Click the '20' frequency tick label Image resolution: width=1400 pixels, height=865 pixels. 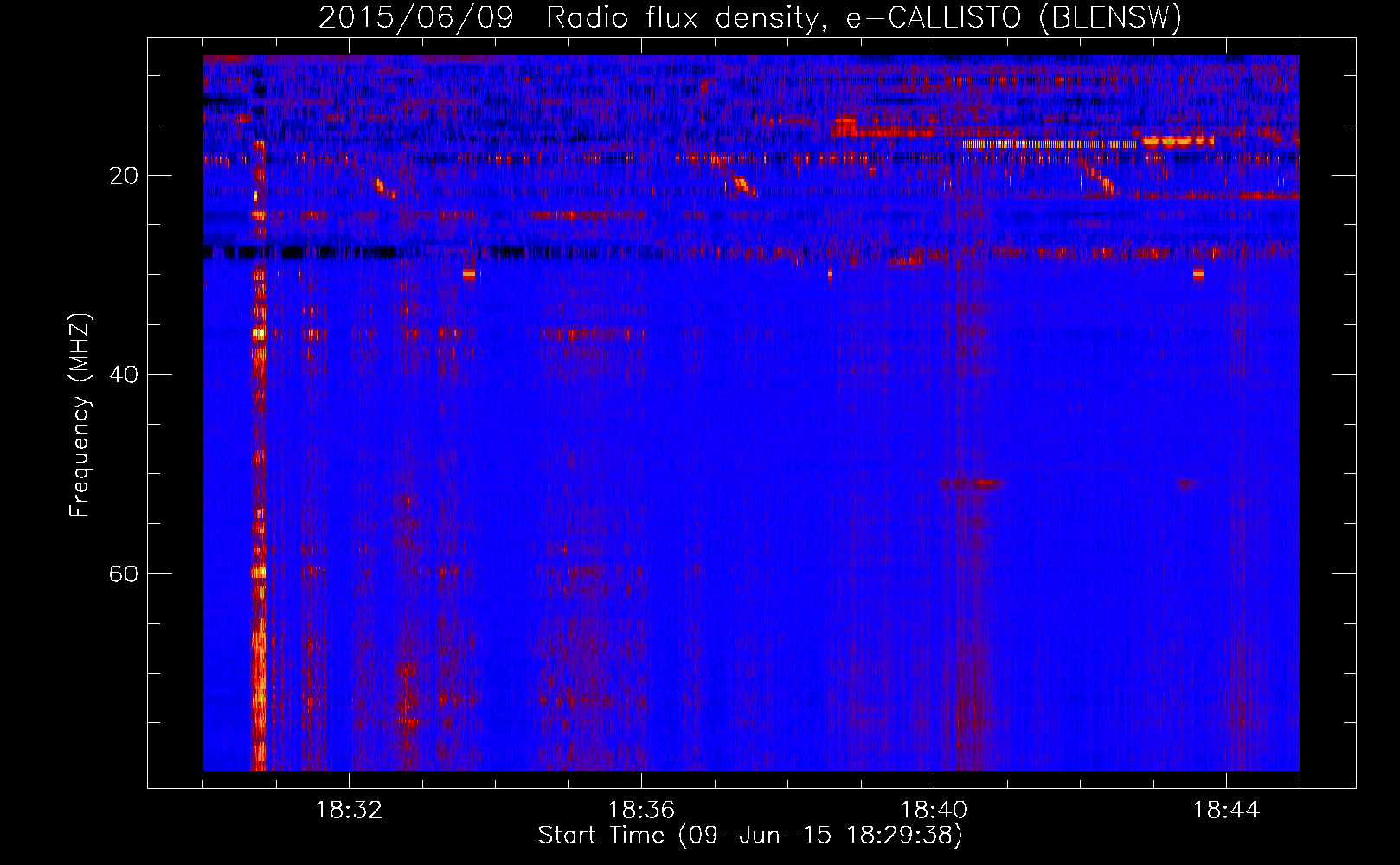(x=124, y=176)
